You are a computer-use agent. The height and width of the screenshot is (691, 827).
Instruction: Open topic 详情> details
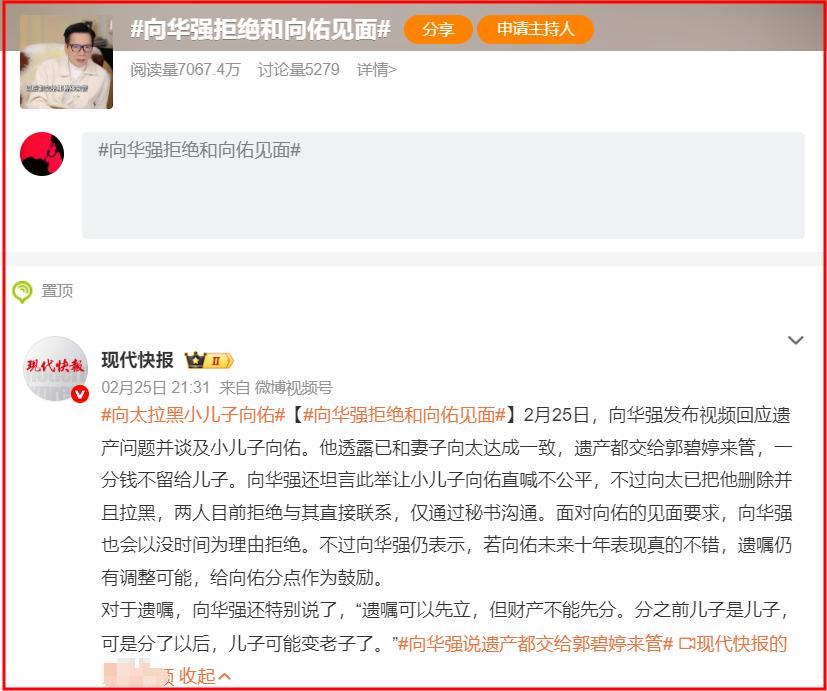coord(377,70)
